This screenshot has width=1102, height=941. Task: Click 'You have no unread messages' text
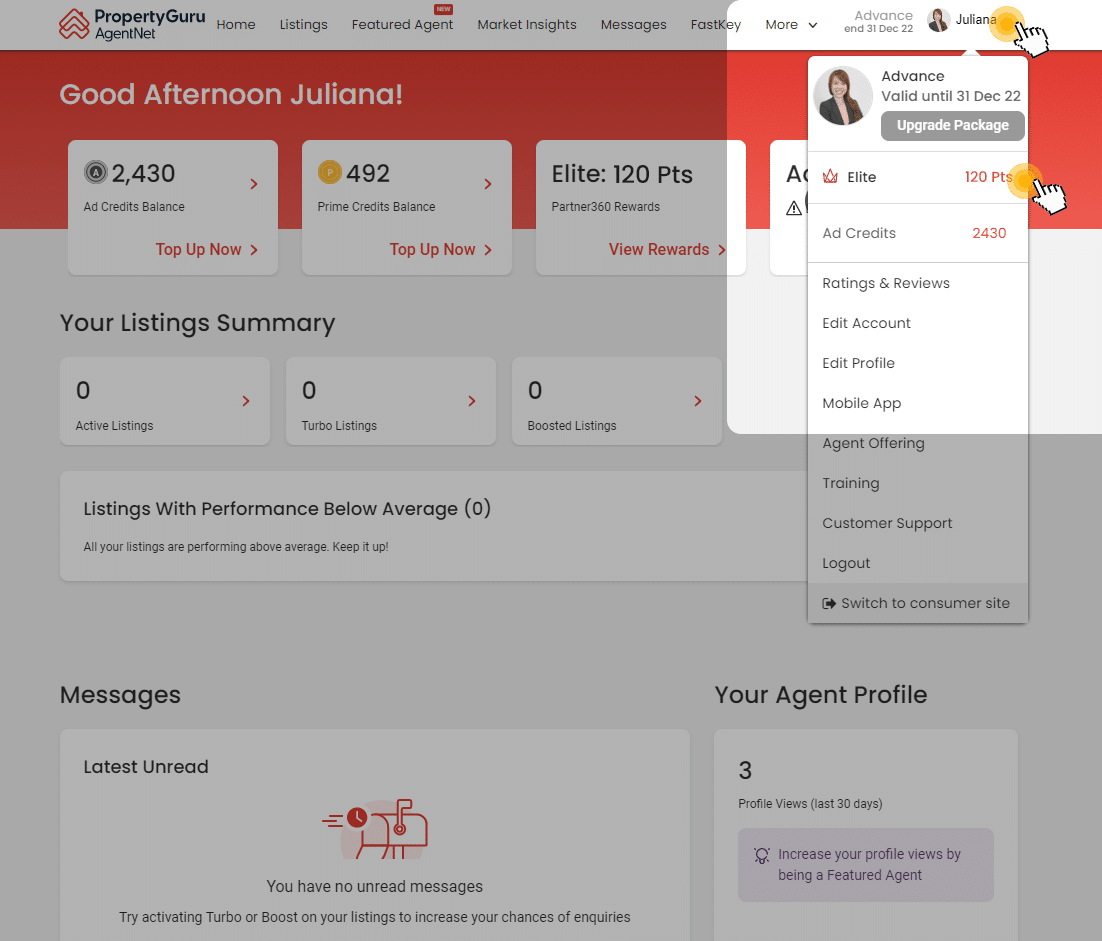pyautogui.click(x=375, y=887)
